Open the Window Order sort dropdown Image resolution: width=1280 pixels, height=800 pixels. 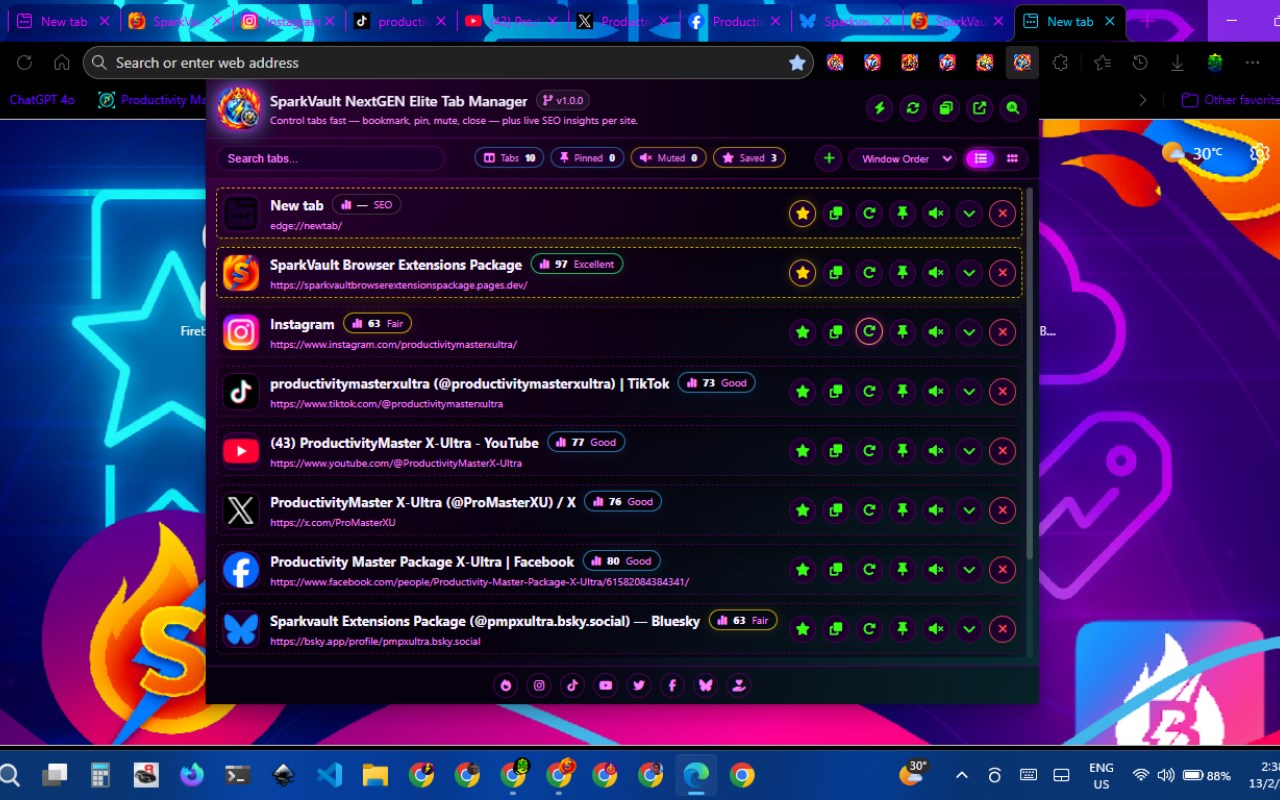[902, 158]
